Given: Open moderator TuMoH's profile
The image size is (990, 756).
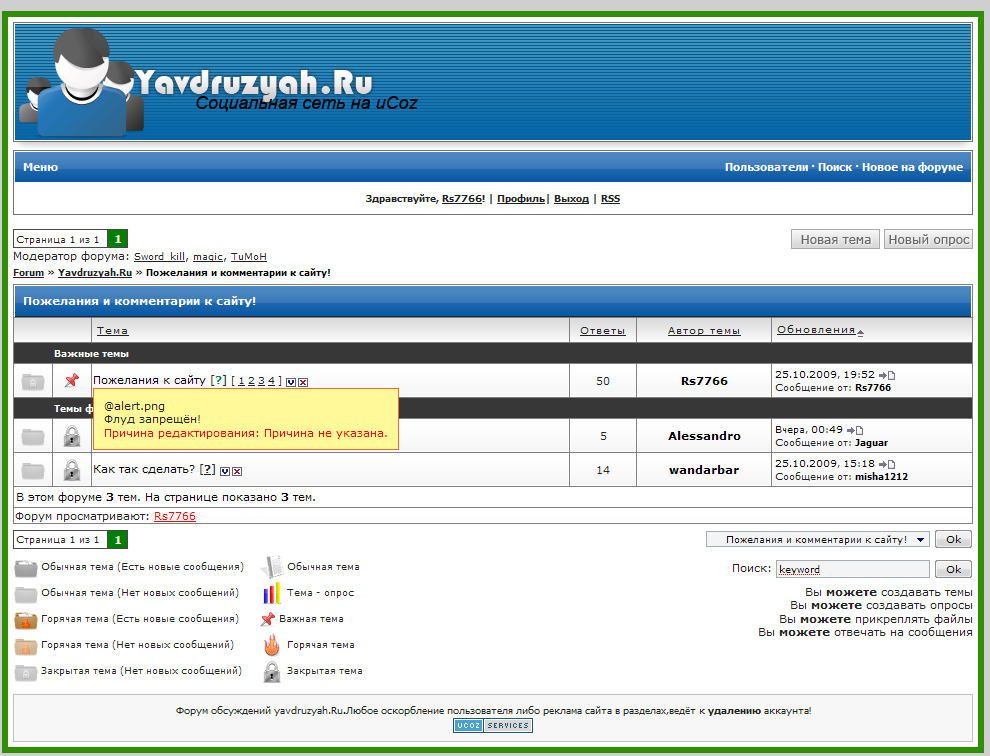Looking at the screenshot, I should tap(249, 256).
